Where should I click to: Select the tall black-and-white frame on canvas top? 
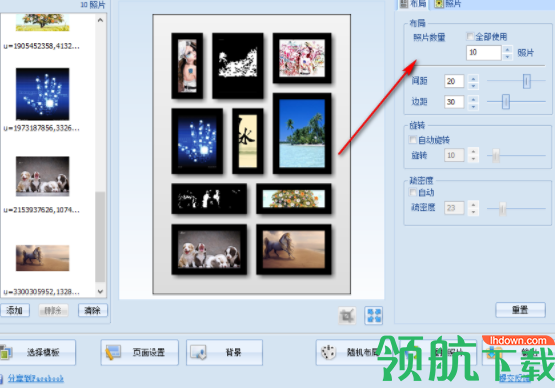tap(238, 66)
